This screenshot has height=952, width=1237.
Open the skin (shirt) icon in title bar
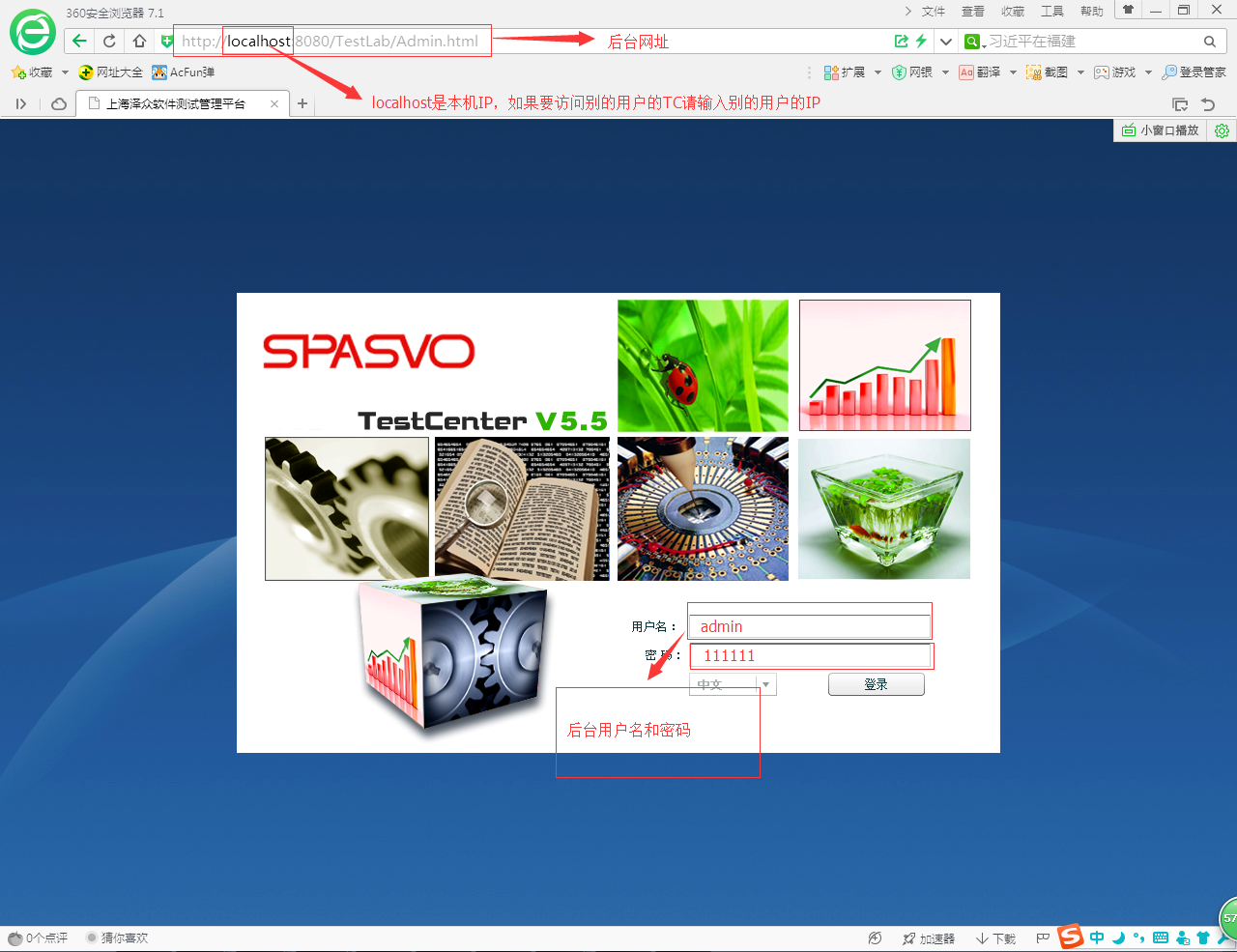point(1128,10)
